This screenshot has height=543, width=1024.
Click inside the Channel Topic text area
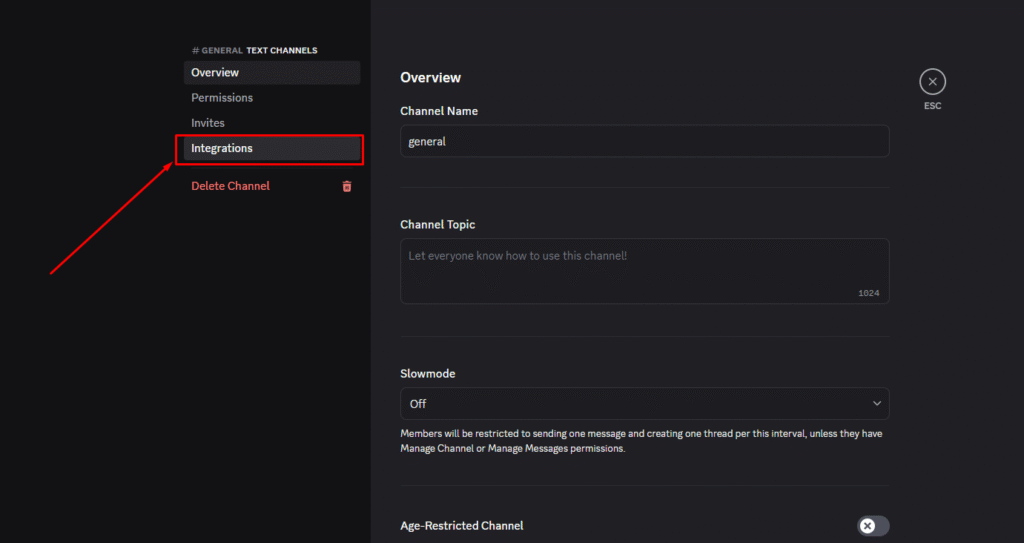(x=645, y=271)
